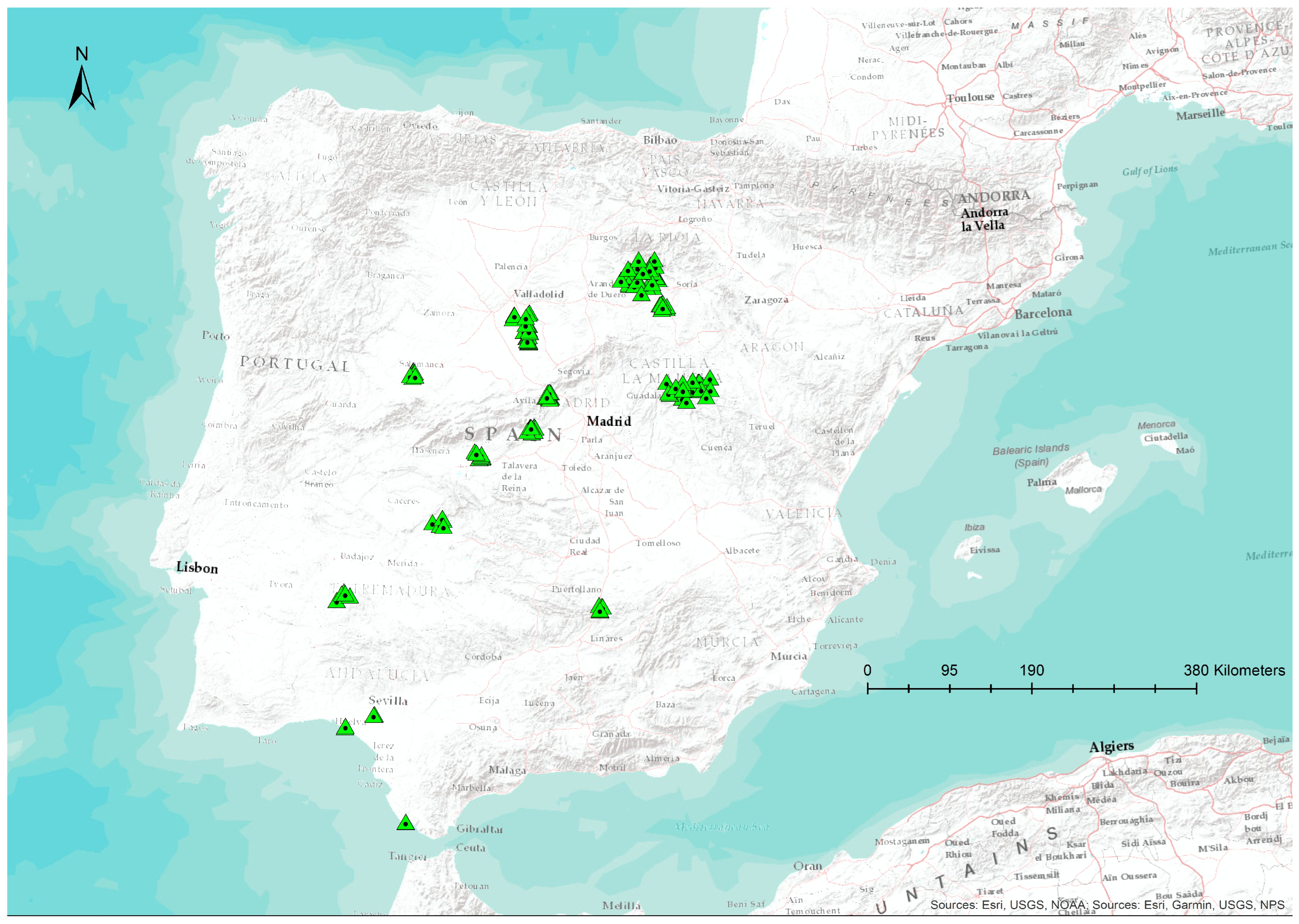Click the Madrid city label
Screen dimensions: 1299x924
pos(609,422)
